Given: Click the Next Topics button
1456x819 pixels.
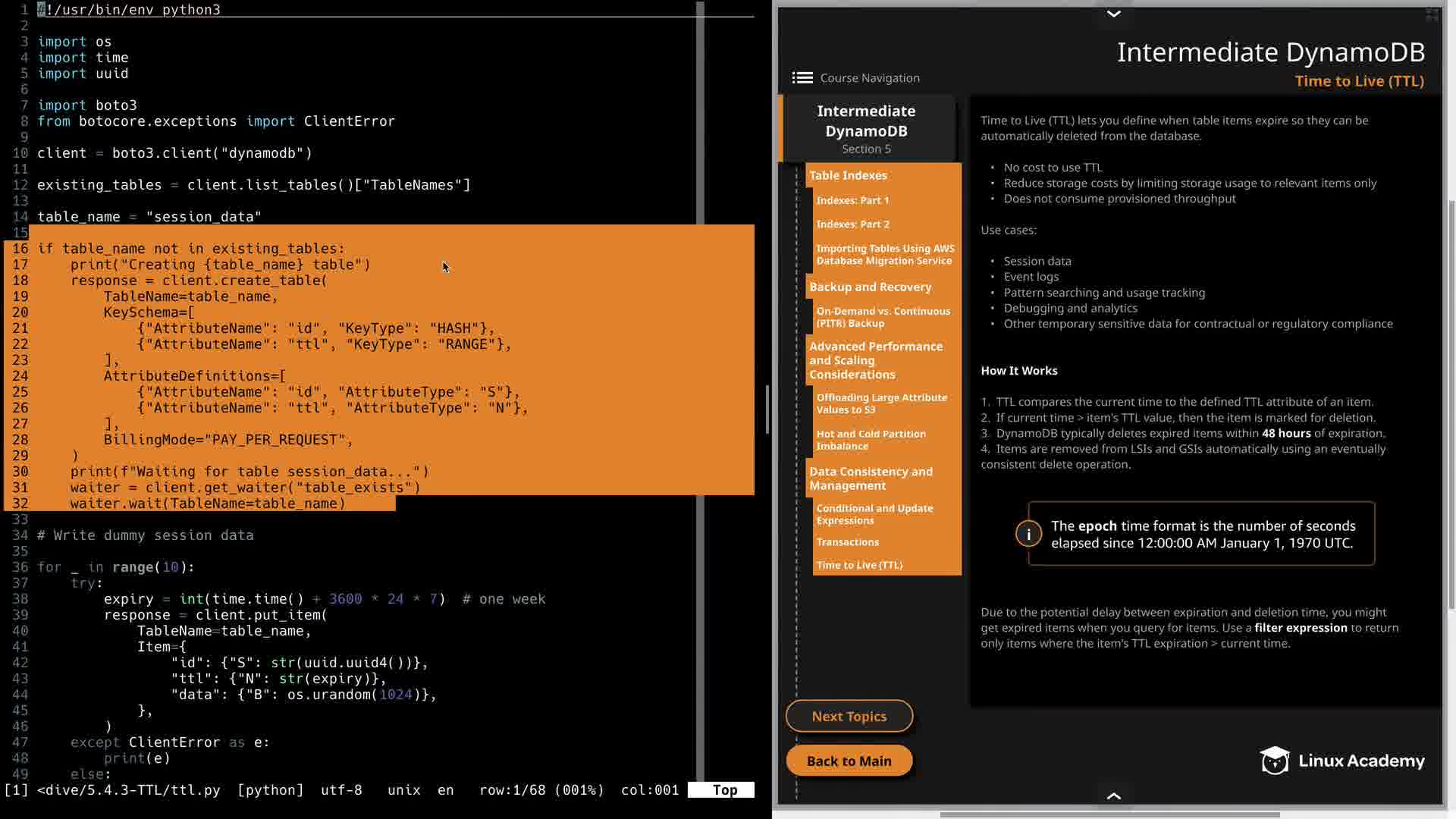Looking at the screenshot, I should pos(849,716).
